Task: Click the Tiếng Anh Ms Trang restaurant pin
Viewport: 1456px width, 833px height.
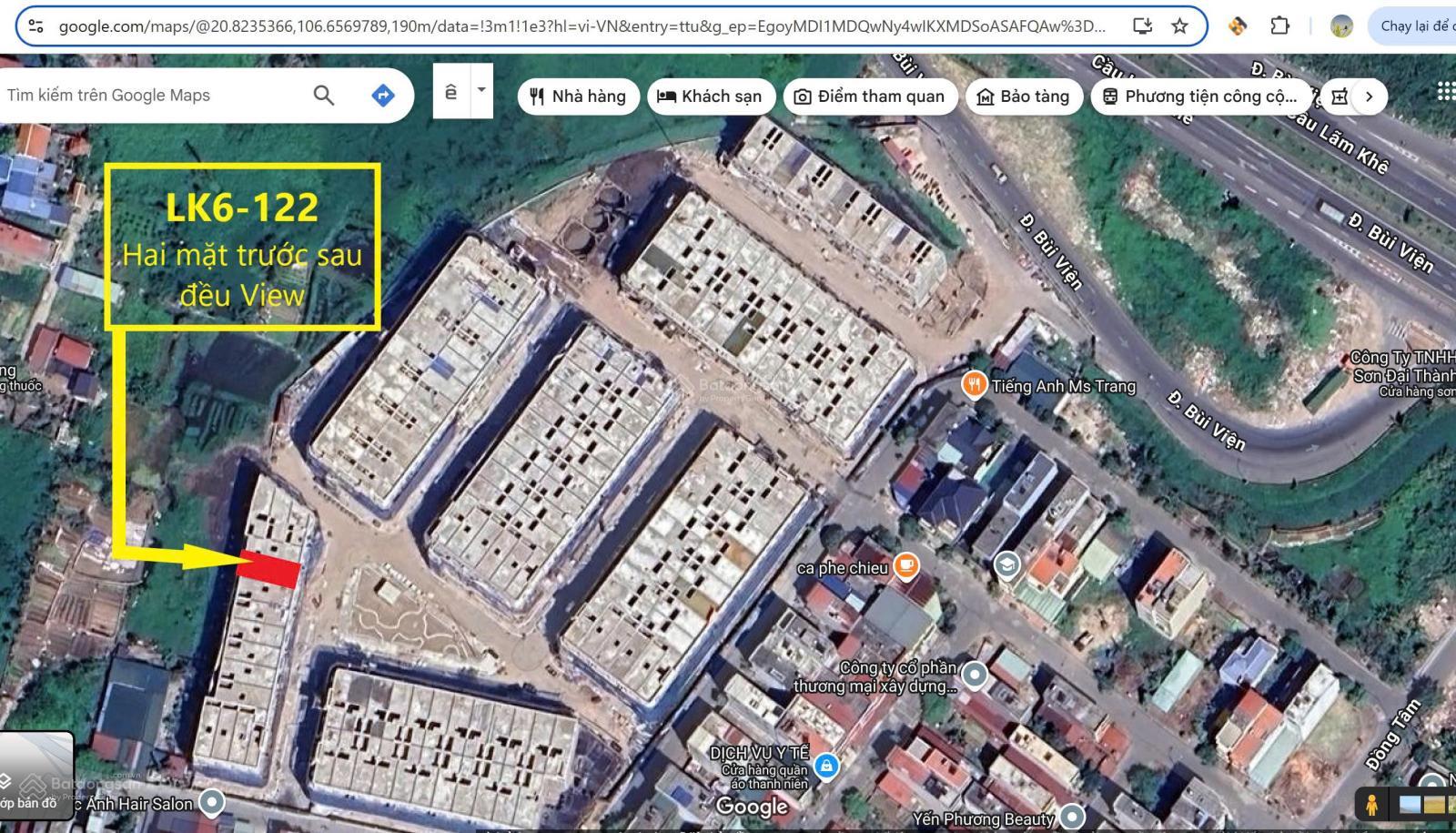Action: pyautogui.click(x=974, y=384)
